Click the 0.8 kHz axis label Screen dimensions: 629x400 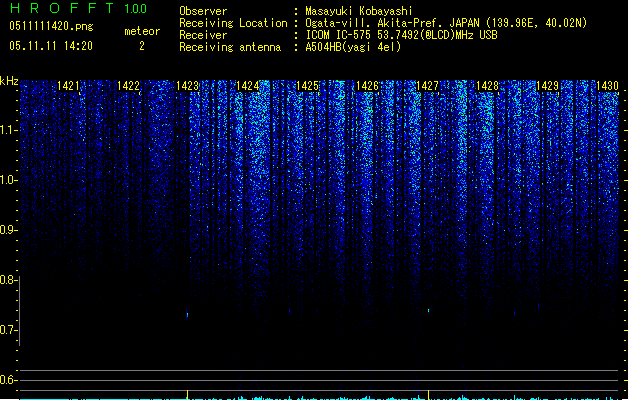8,280
